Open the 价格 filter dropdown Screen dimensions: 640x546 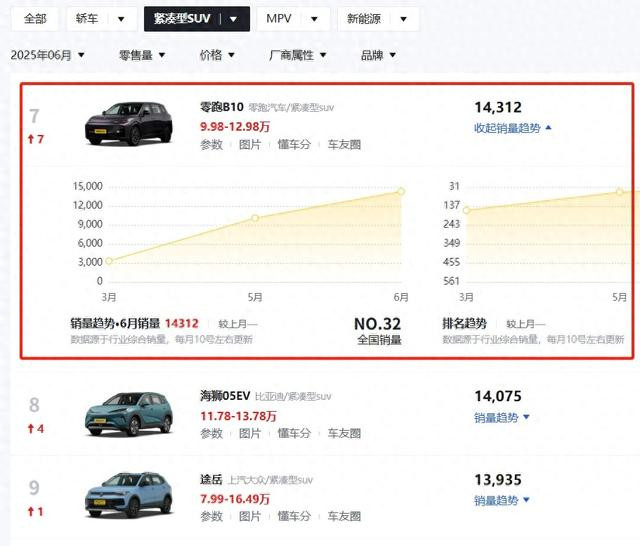217,55
